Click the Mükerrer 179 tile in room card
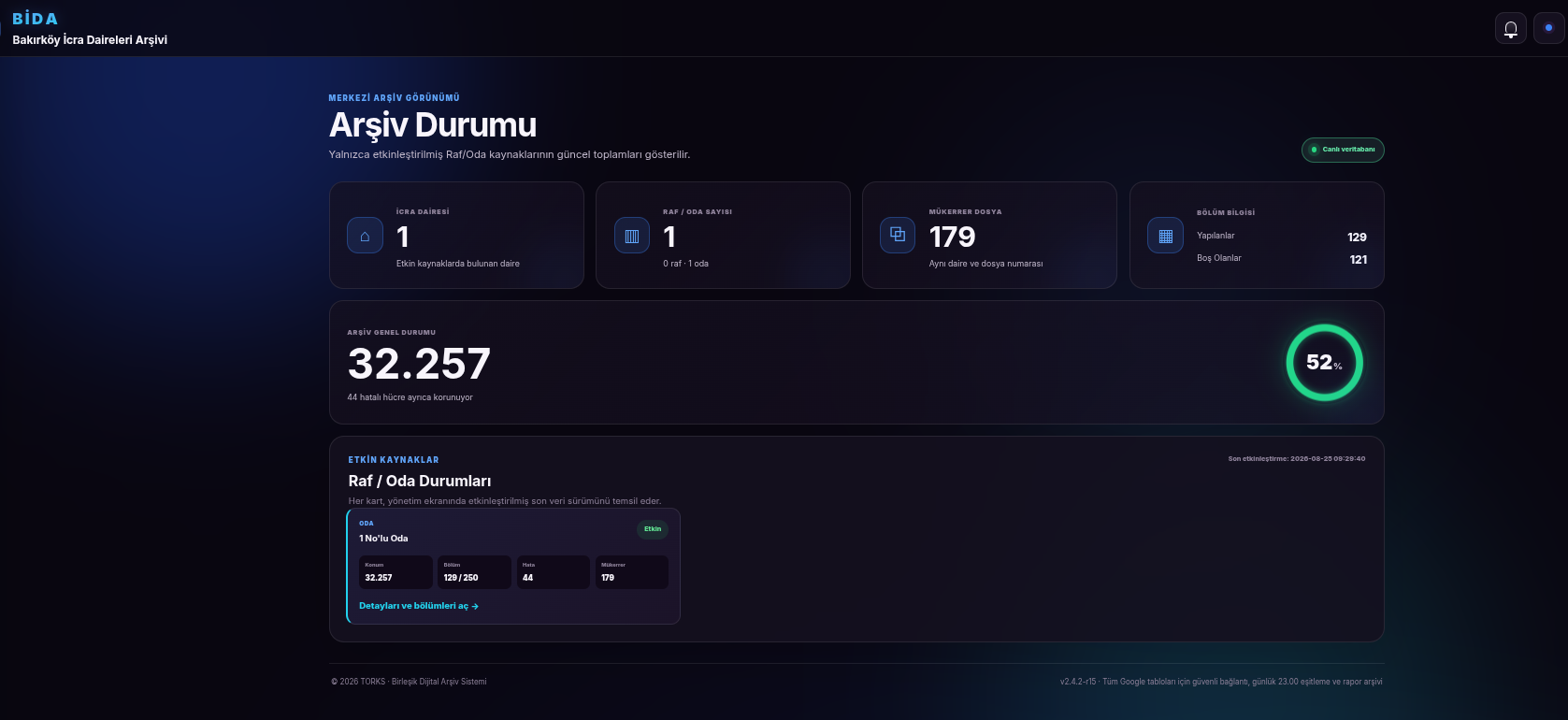 tap(632, 572)
